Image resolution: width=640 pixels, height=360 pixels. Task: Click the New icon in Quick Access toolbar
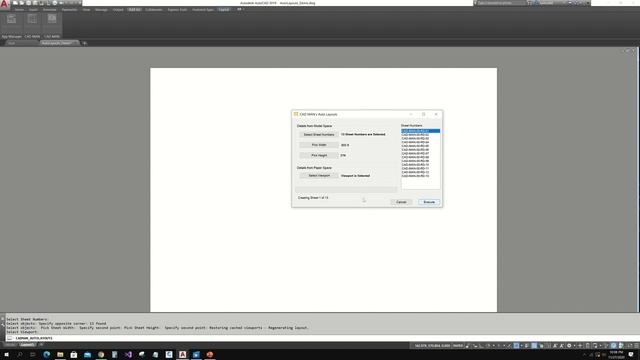[x=16, y=3]
